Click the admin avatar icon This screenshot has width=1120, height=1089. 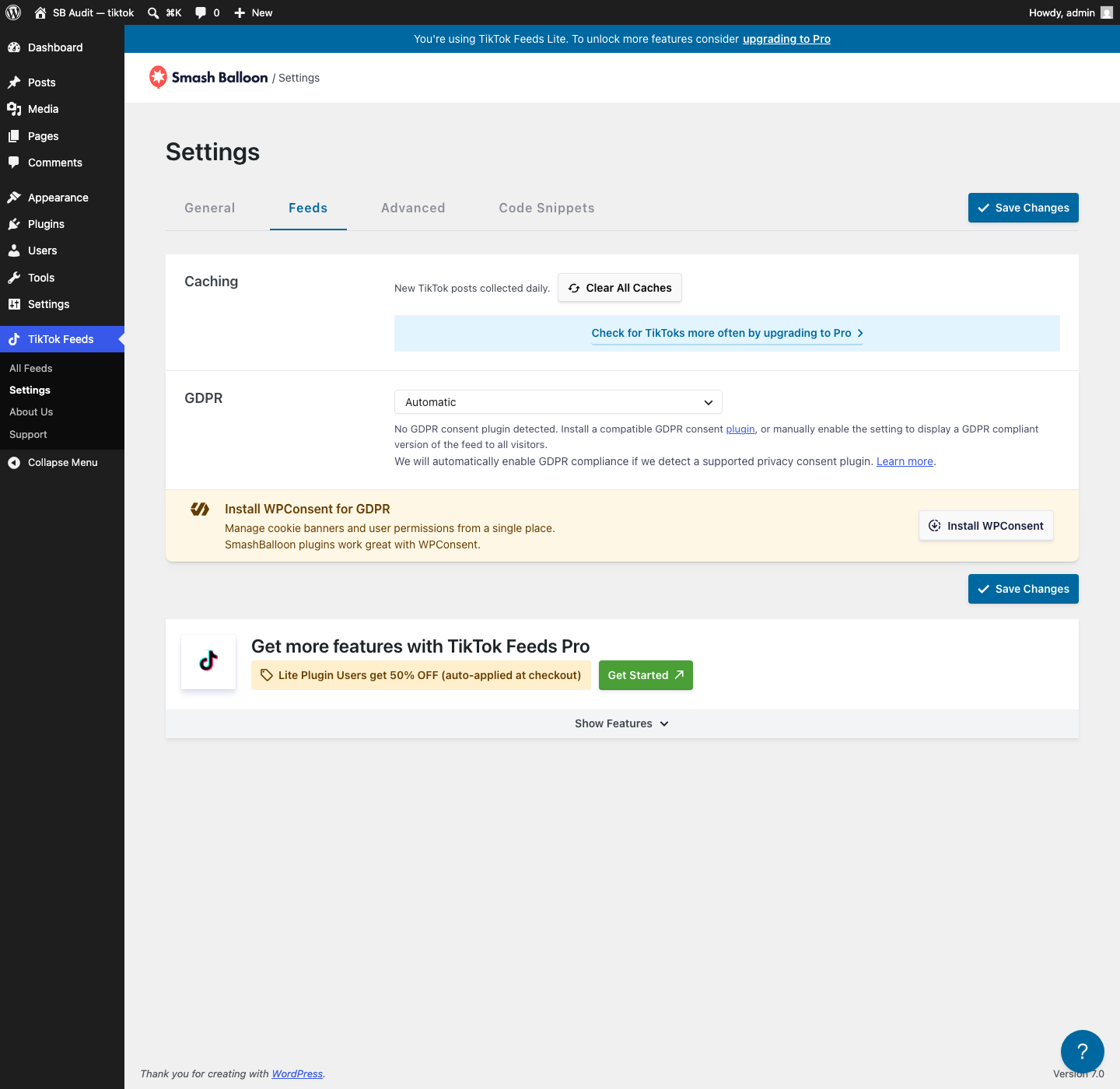click(x=1107, y=12)
